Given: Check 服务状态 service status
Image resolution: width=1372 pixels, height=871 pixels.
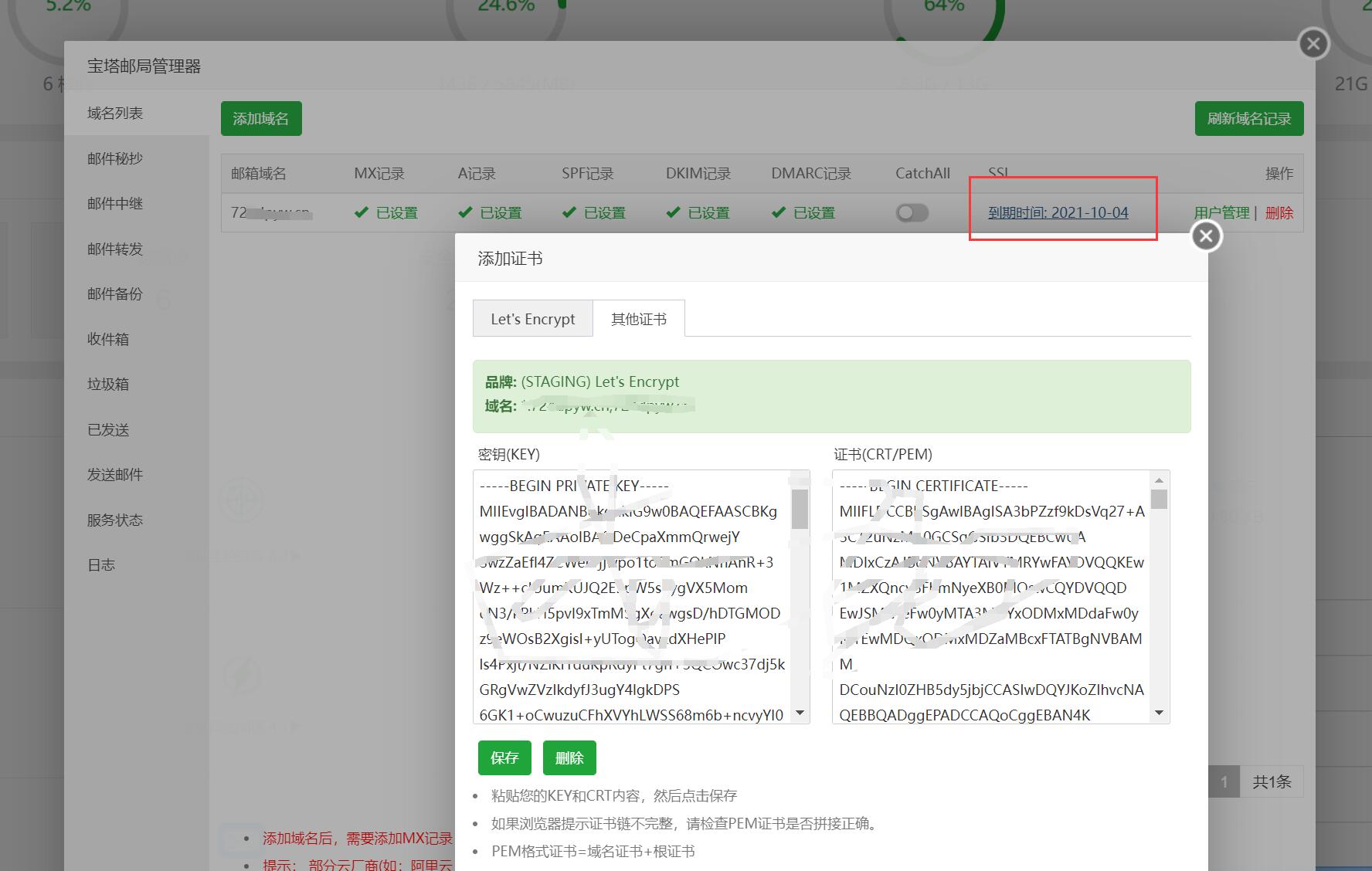Looking at the screenshot, I should (x=114, y=519).
